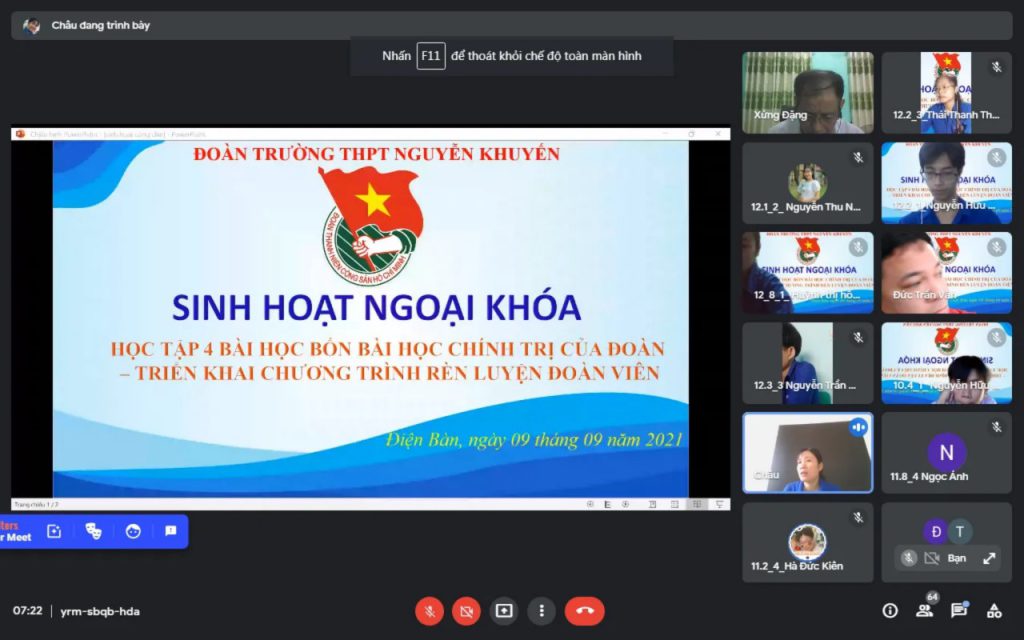The height and width of the screenshot is (640, 1024).
Task: Leave the call with the red hang-up button
Action: coord(584,611)
